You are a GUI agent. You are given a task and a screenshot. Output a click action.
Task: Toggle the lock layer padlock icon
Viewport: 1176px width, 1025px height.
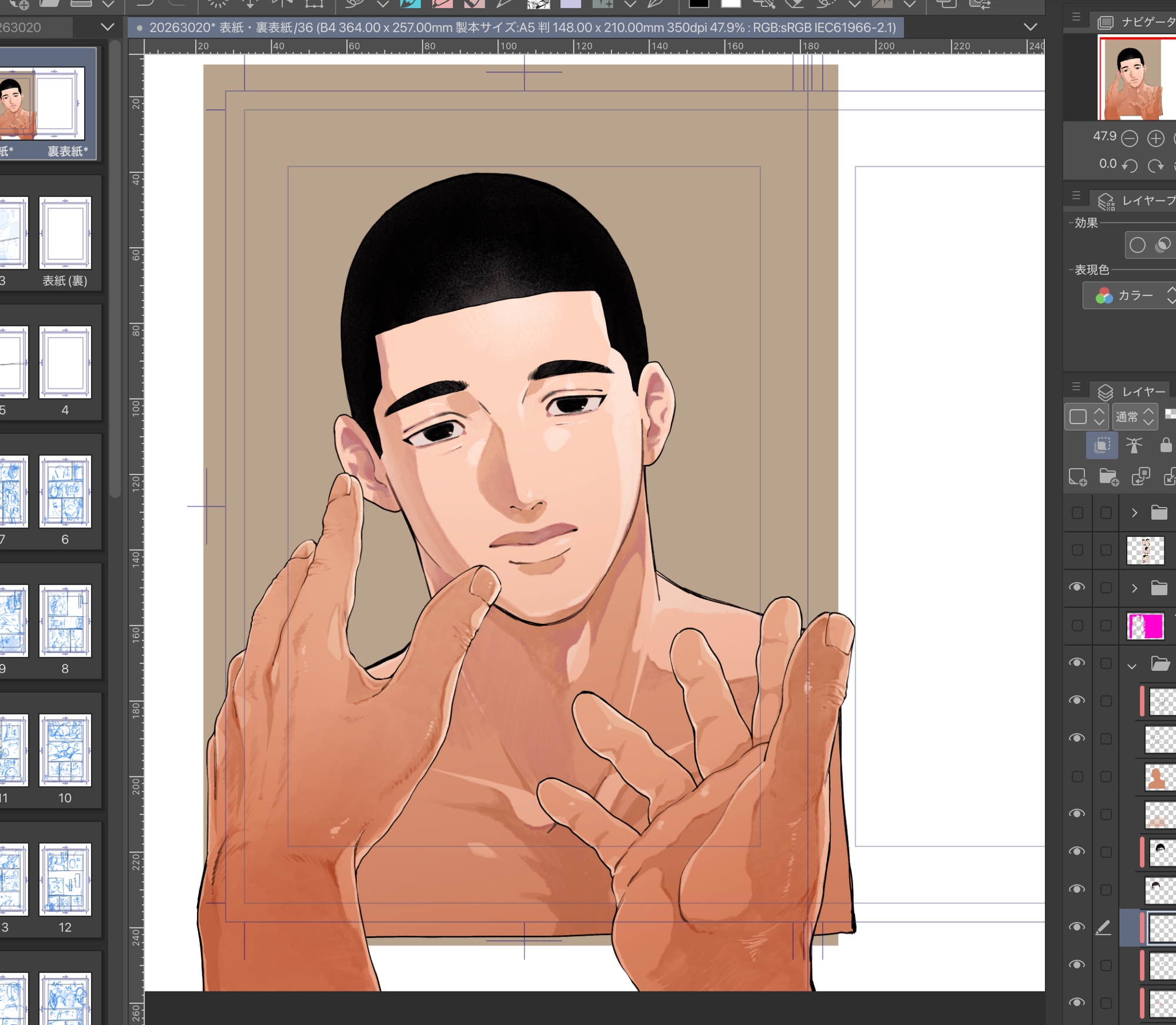click(x=1165, y=445)
